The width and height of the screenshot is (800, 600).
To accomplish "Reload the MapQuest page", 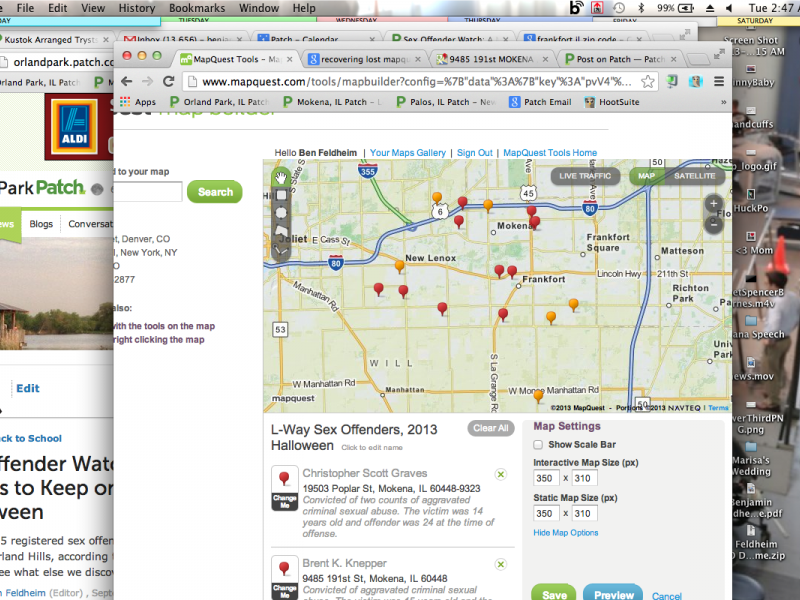I will coord(168,82).
